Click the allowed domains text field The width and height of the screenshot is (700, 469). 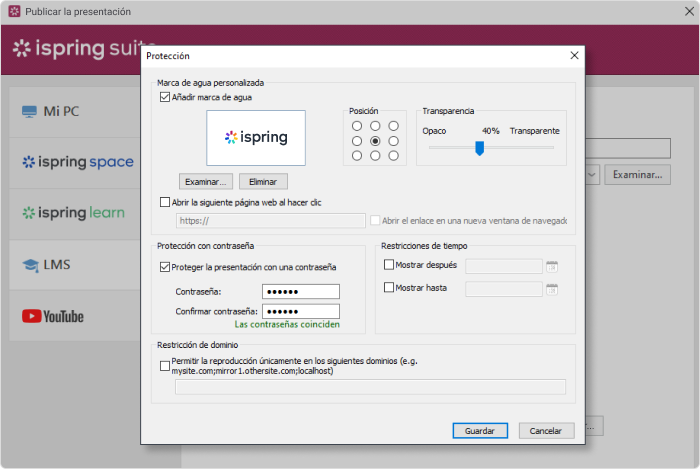pyautogui.click(x=370, y=387)
